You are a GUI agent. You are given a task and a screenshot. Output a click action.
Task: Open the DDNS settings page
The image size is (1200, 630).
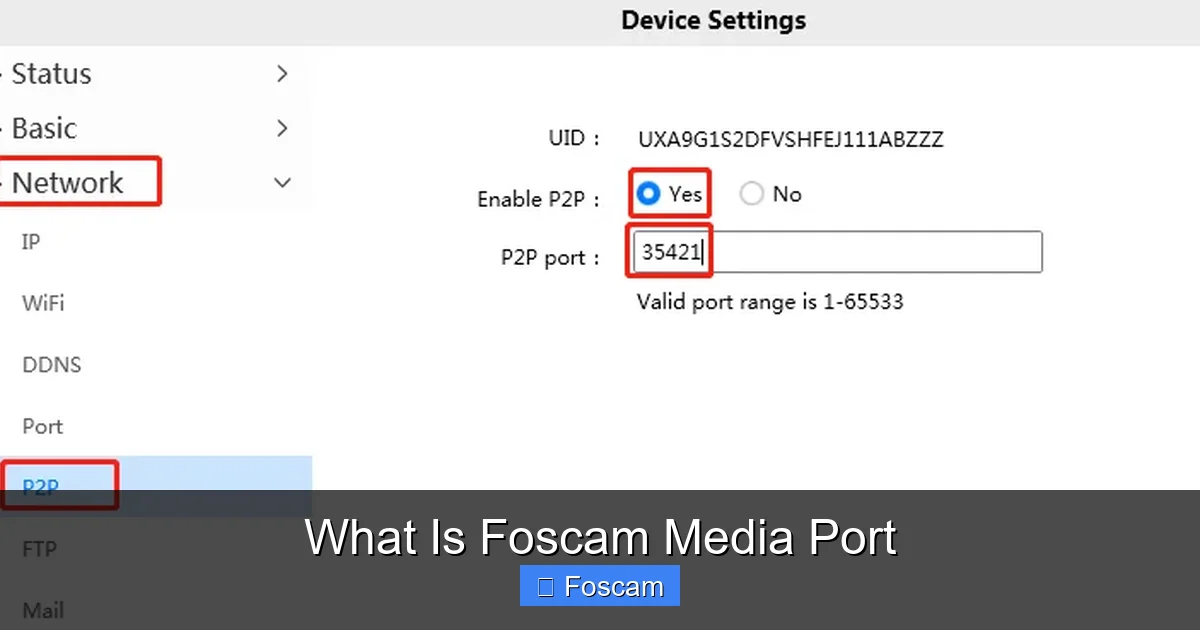[51, 365]
